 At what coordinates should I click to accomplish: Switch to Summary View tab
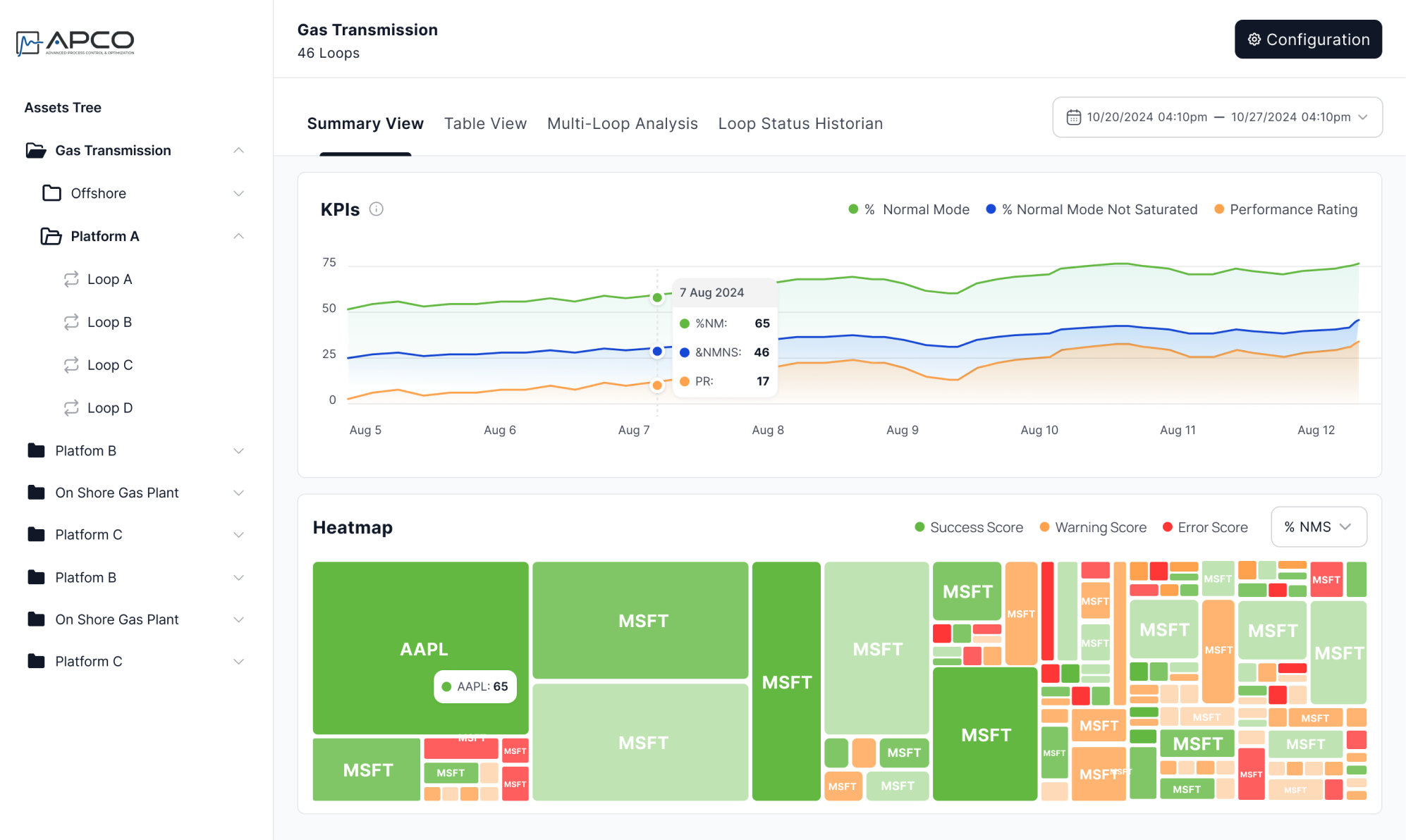365,123
